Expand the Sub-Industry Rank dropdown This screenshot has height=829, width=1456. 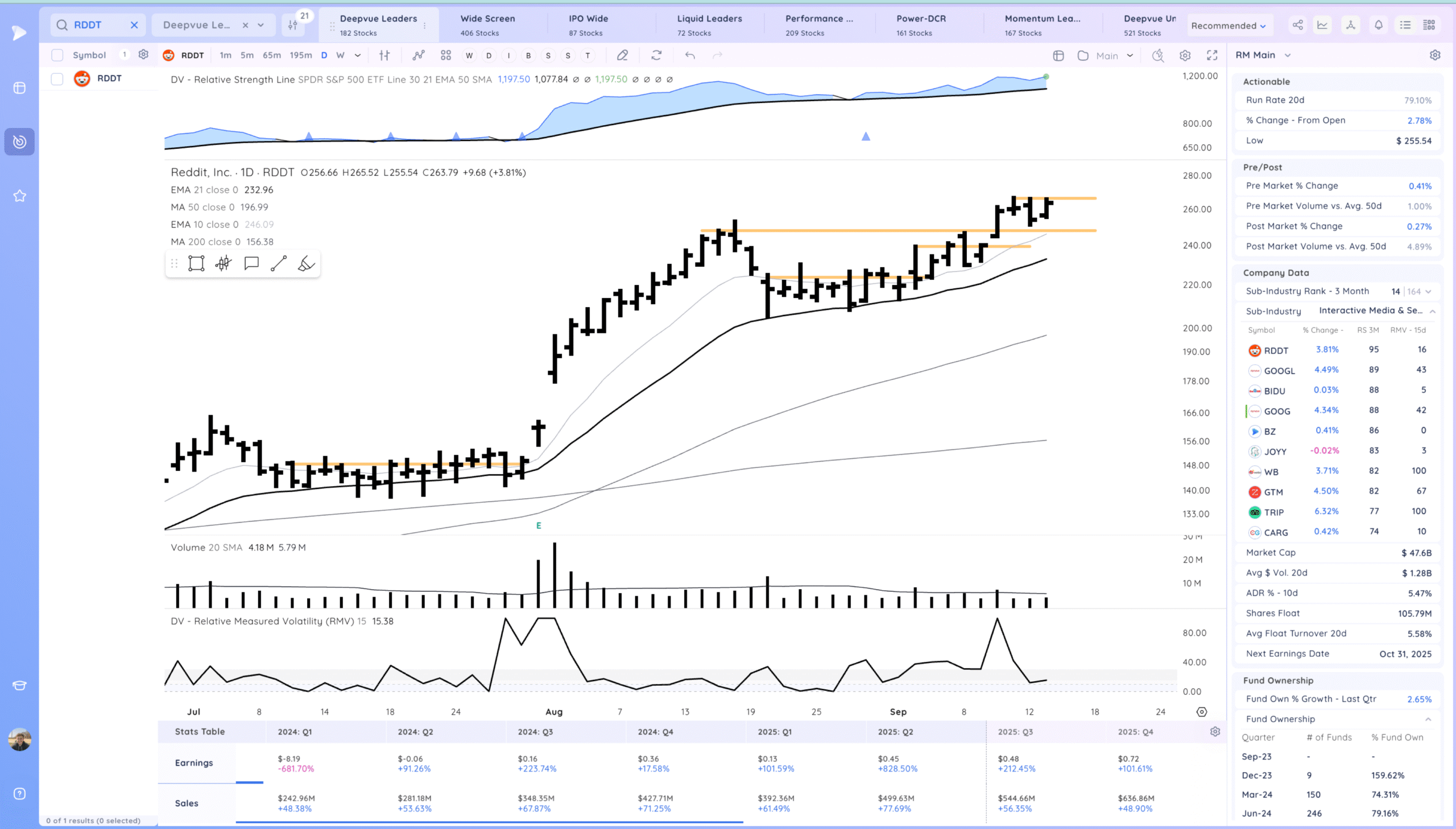1428,292
